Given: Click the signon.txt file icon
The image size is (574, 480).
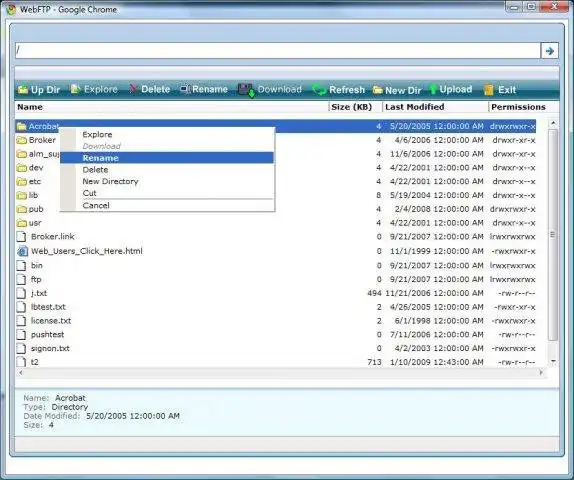Looking at the screenshot, I should click(22, 349).
